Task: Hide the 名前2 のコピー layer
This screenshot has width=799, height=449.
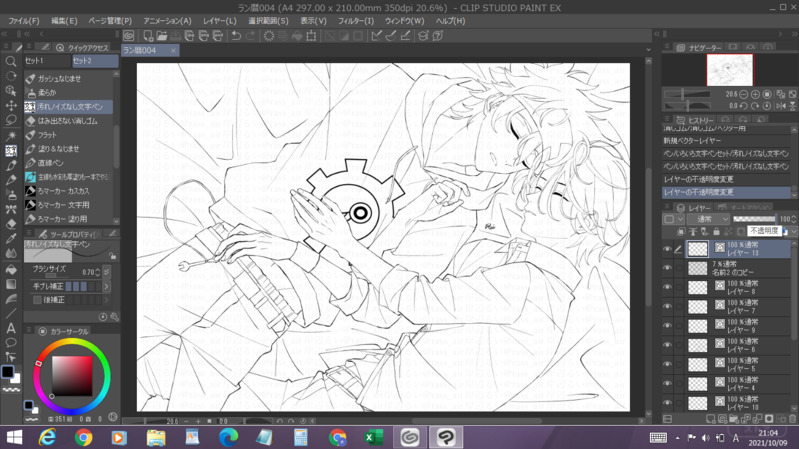Action: (x=667, y=268)
